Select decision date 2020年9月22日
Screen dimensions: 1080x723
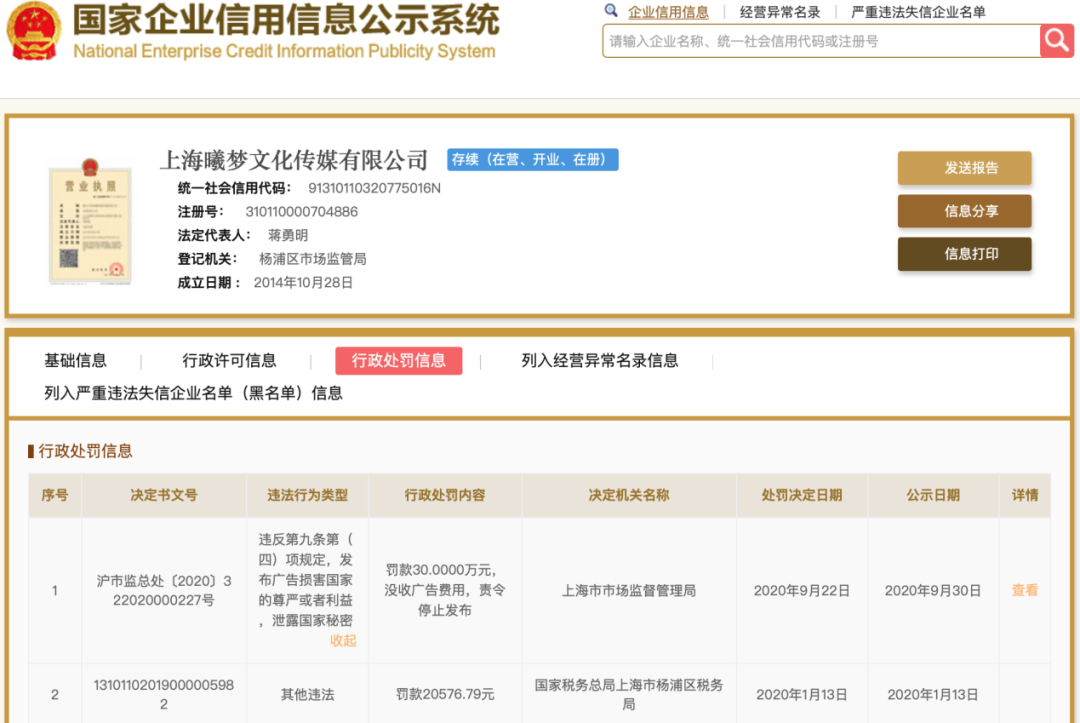[802, 590]
